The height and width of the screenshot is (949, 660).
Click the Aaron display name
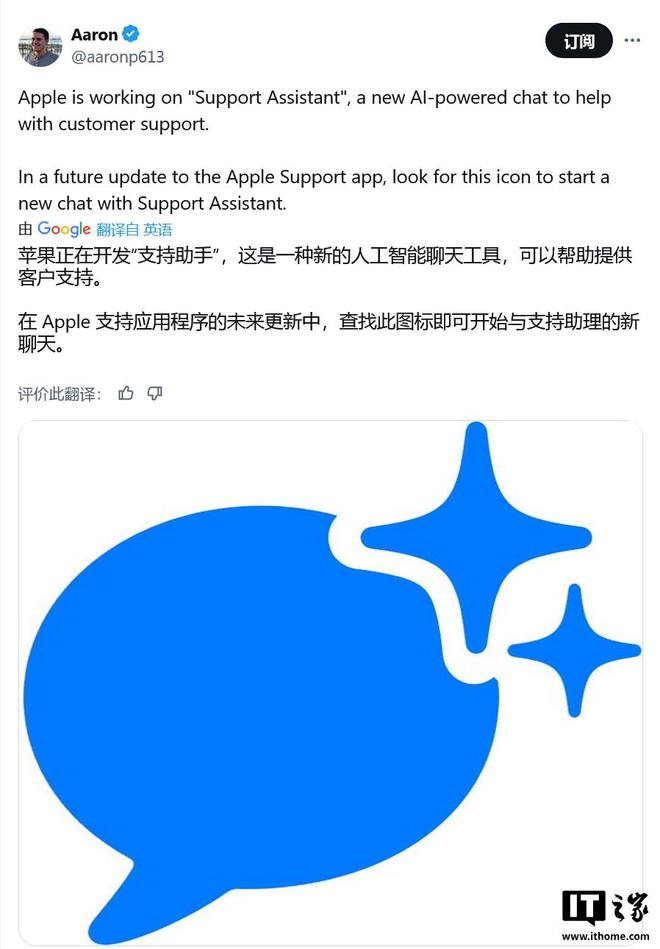(x=94, y=34)
